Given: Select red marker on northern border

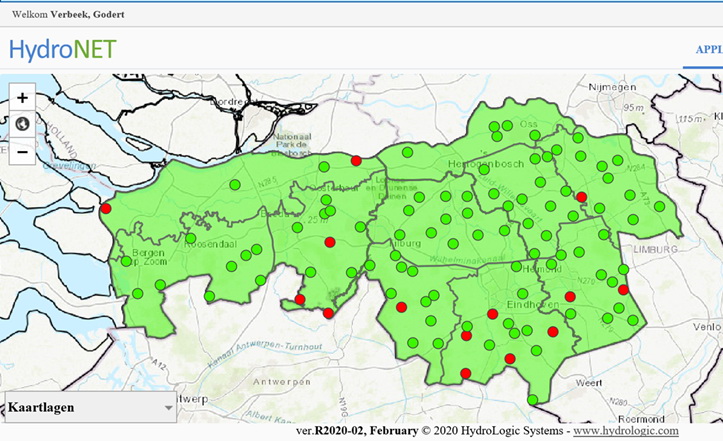Looking at the screenshot, I should (x=356, y=160).
